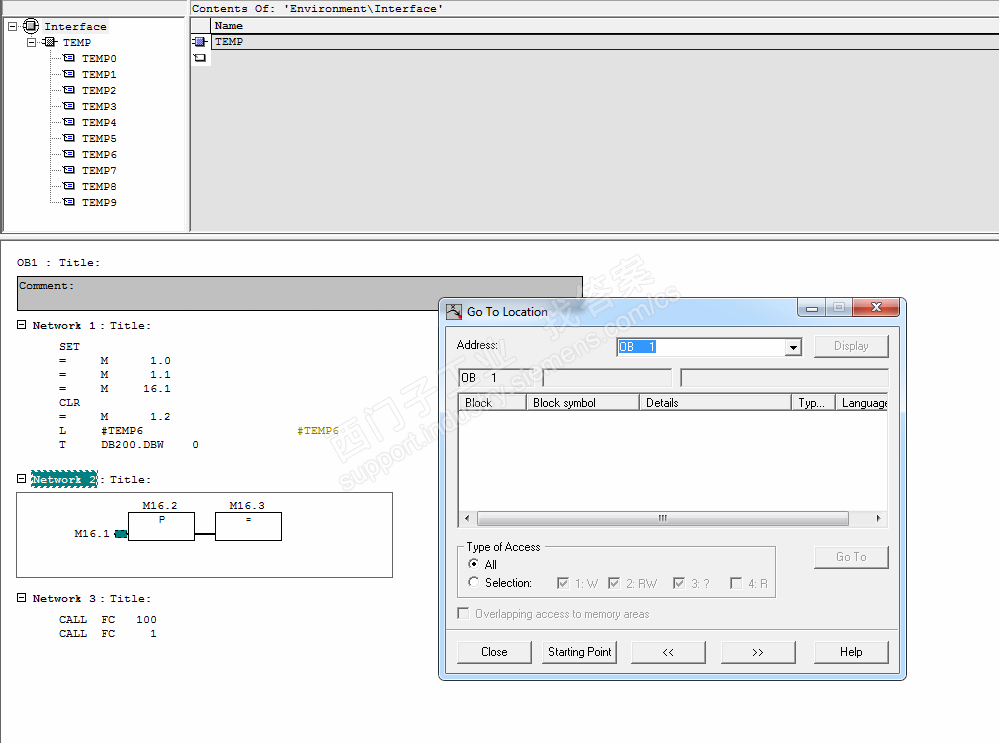This screenshot has height=743, width=999.
Task: Click the T DB200.DBW 0 statement line
Action: (129, 445)
